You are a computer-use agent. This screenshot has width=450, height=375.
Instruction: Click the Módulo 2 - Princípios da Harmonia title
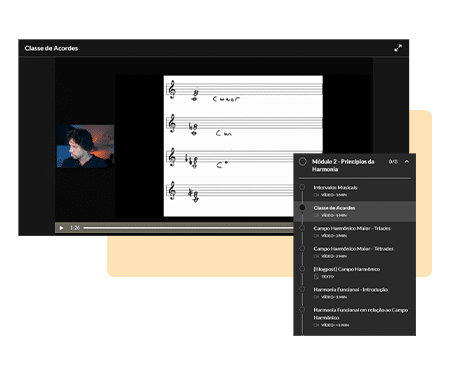click(343, 165)
